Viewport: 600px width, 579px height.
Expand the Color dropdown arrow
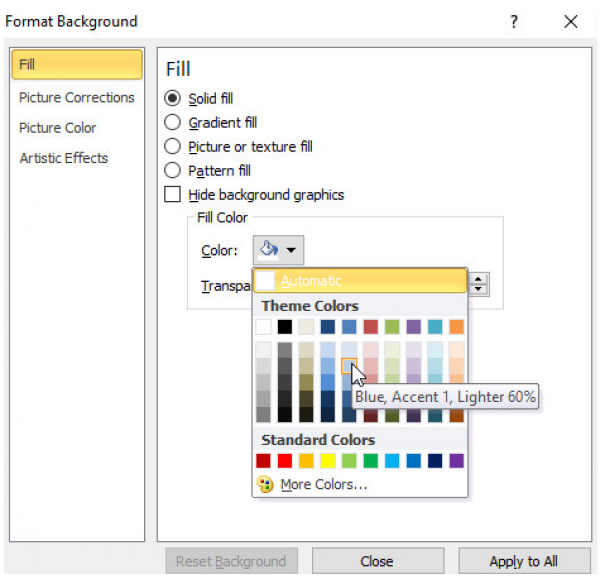tap(291, 251)
